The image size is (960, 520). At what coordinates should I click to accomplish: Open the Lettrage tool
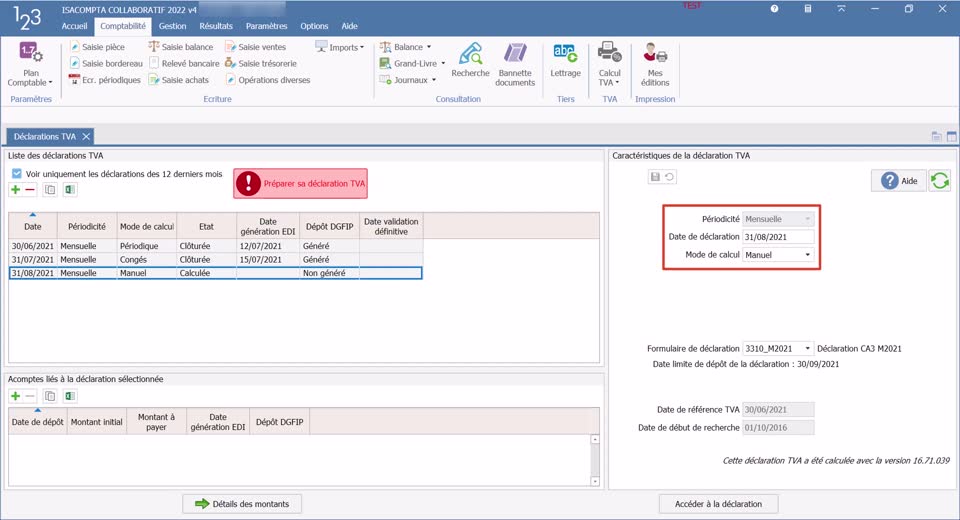565,61
